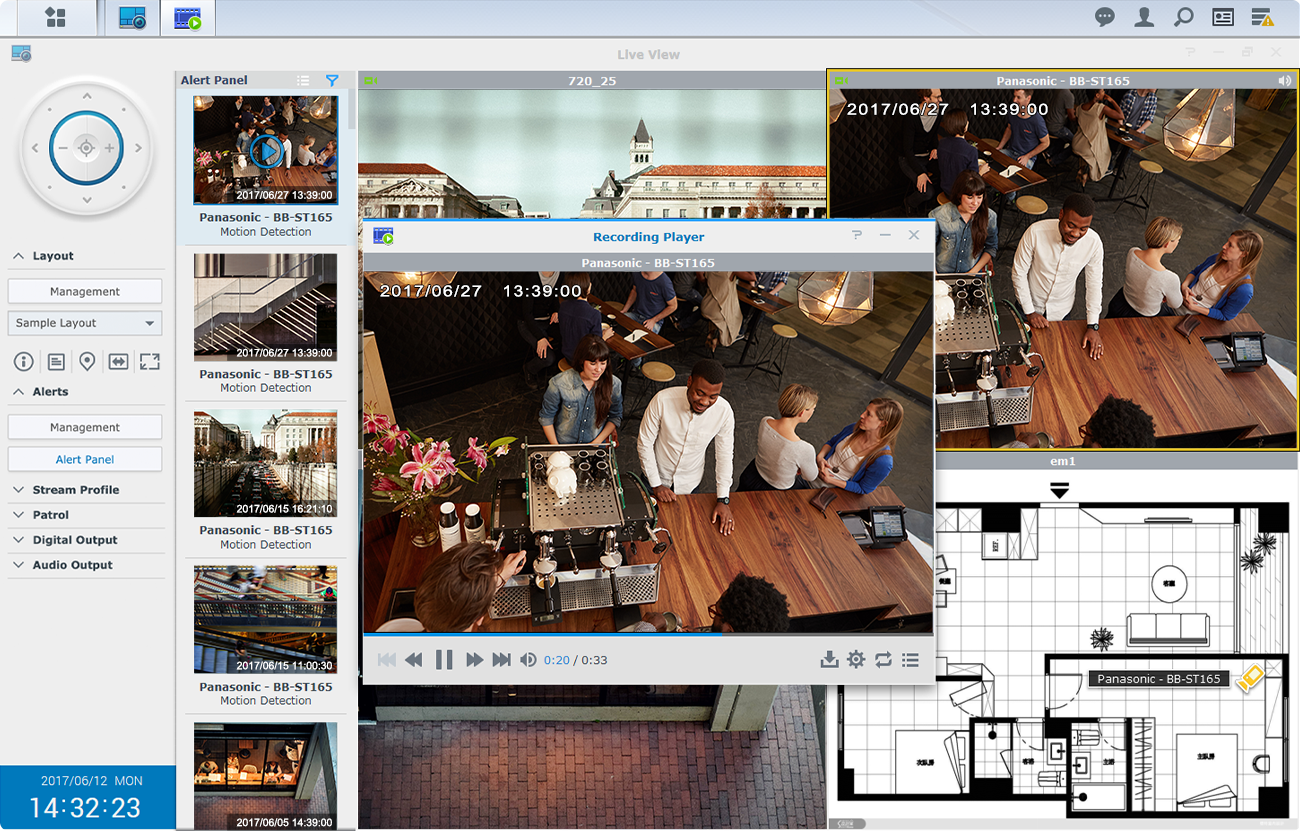The width and height of the screenshot is (1300, 831).
Task: Click the fullscreen icon in Layout section
Action: (150, 362)
